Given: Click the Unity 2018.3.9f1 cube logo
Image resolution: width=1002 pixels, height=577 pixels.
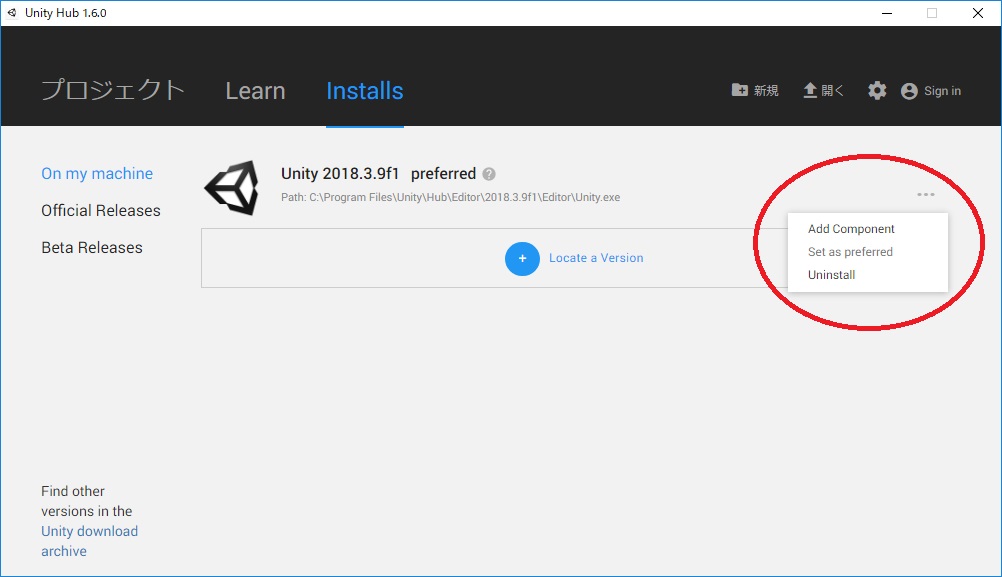Looking at the screenshot, I should point(231,188).
